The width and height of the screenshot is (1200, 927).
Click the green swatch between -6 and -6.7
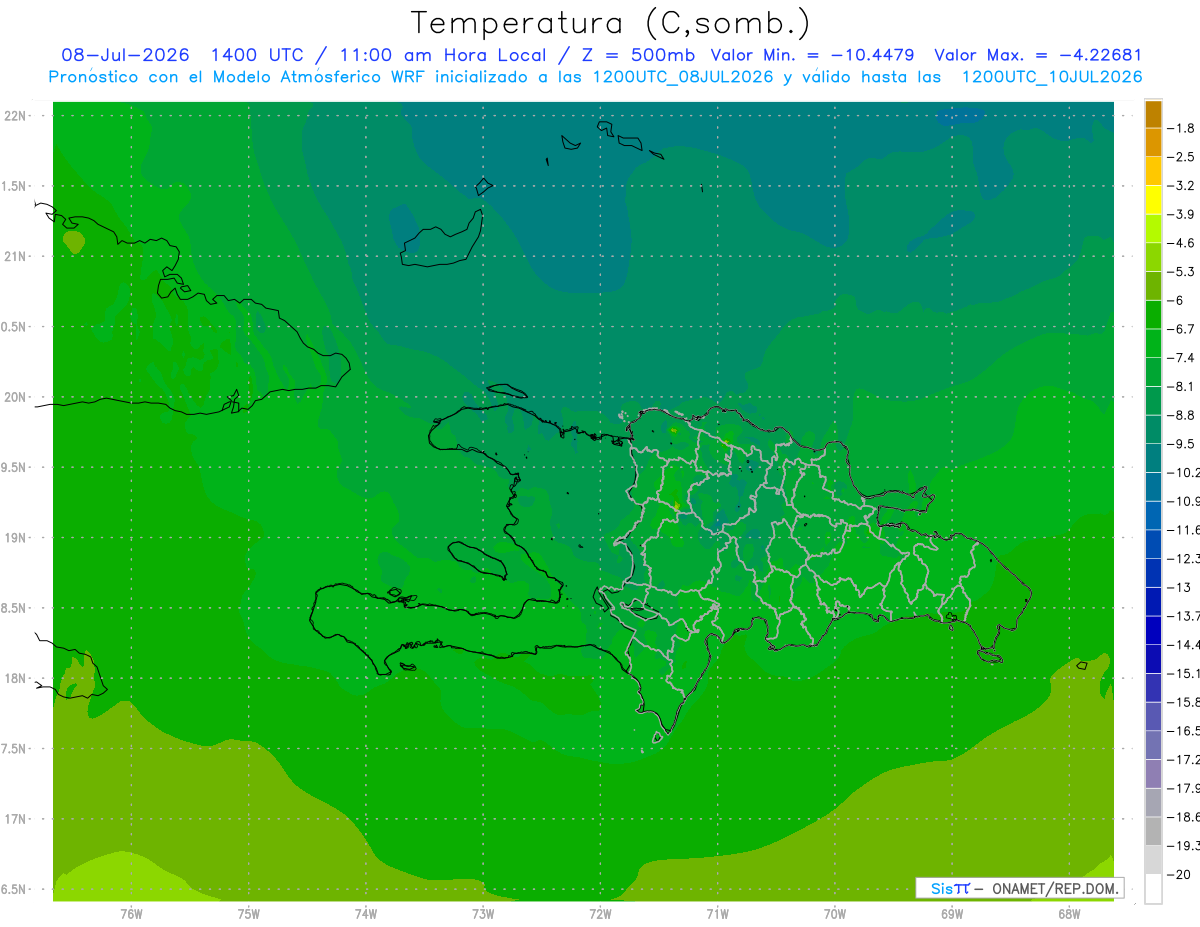[x=1153, y=314]
